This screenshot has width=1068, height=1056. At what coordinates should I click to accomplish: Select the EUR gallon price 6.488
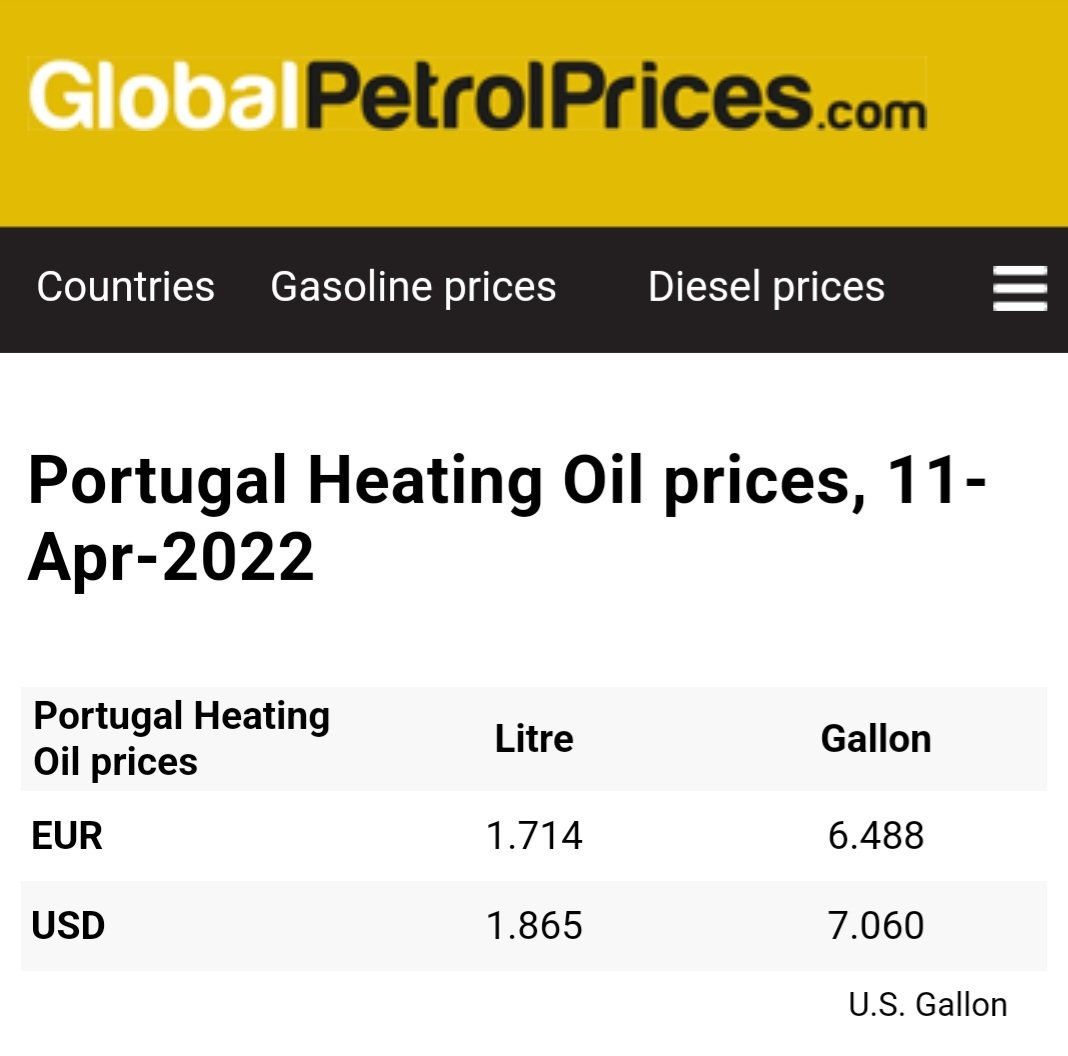point(876,836)
